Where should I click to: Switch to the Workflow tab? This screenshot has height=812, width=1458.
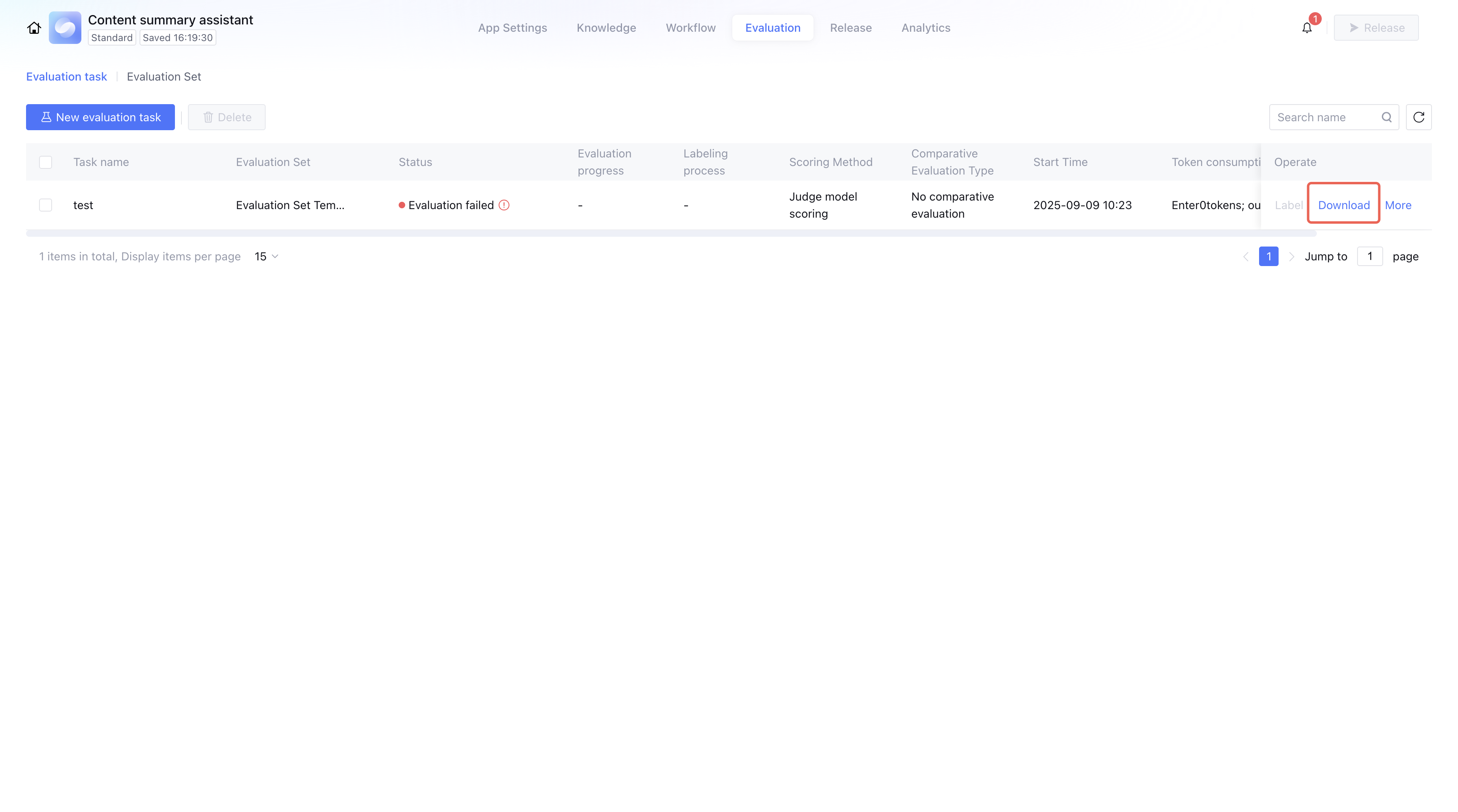(690, 28)
